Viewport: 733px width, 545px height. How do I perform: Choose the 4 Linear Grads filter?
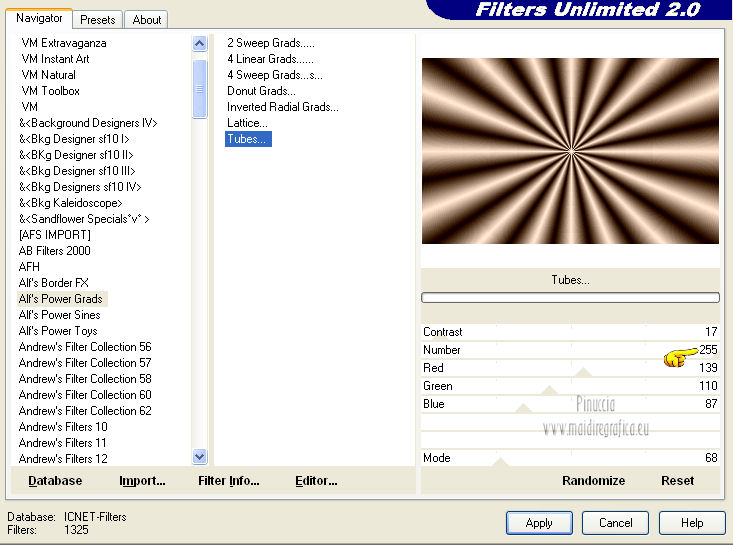point(270,59)
